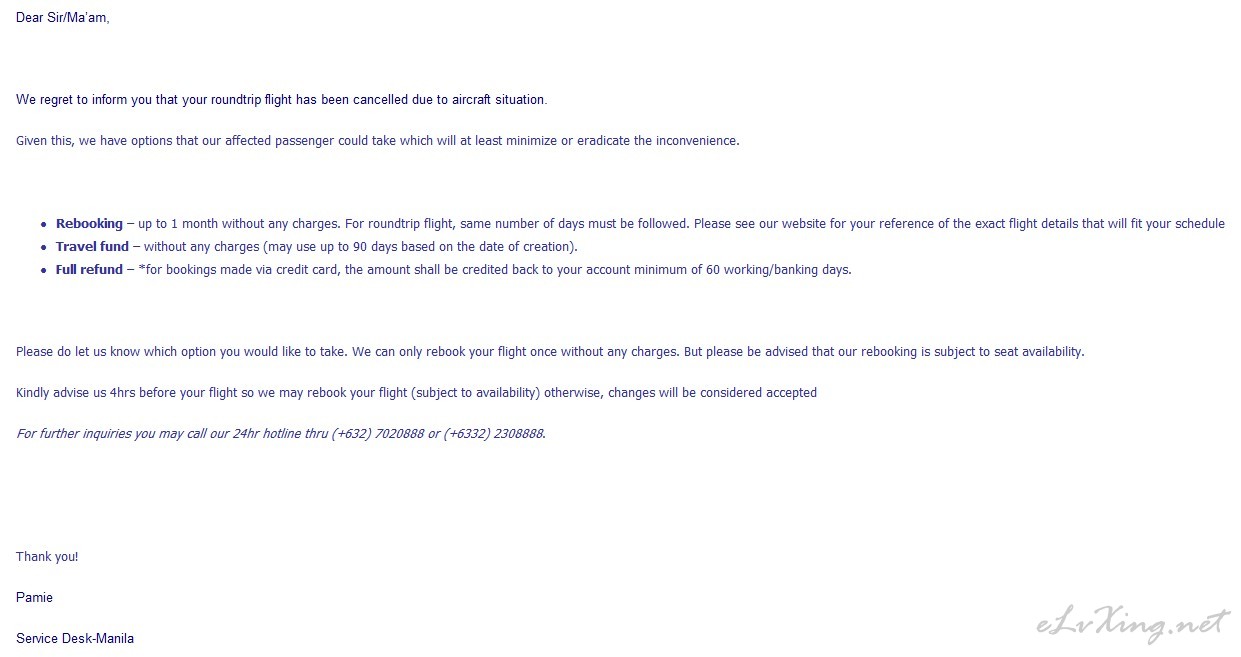Click the 'Thank you!' closing line
Image resolution: width=1241 pixels, height=657 pixels.
click(47, 557)
